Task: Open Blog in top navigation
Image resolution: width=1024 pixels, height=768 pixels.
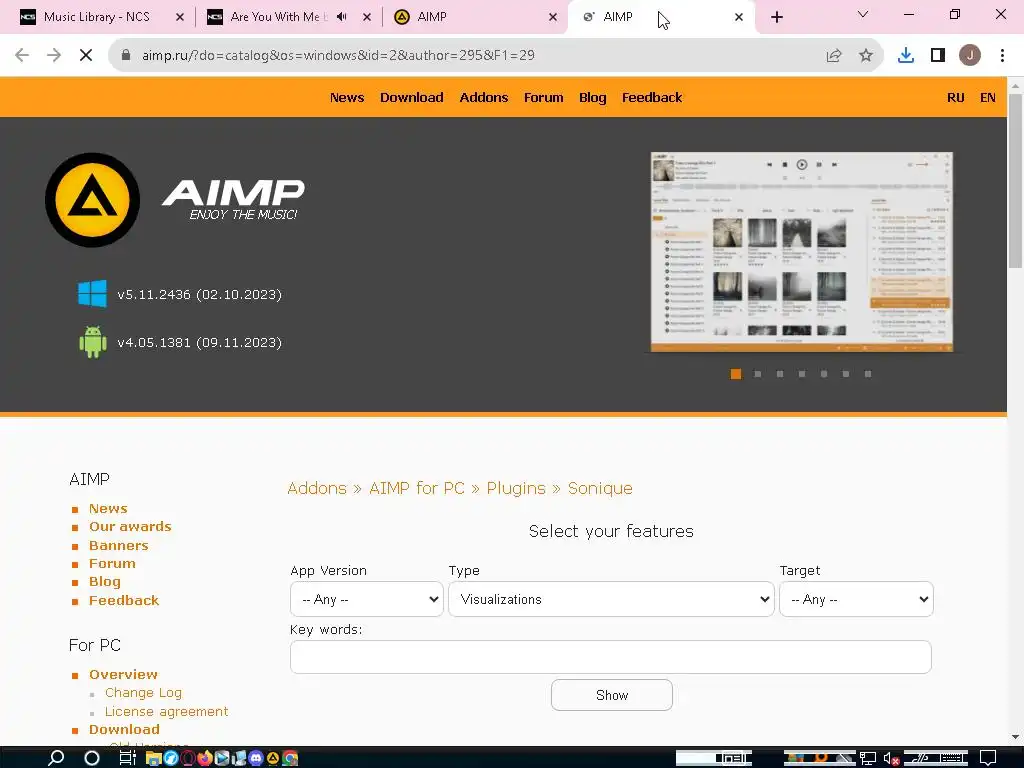Action: (592, 97)
